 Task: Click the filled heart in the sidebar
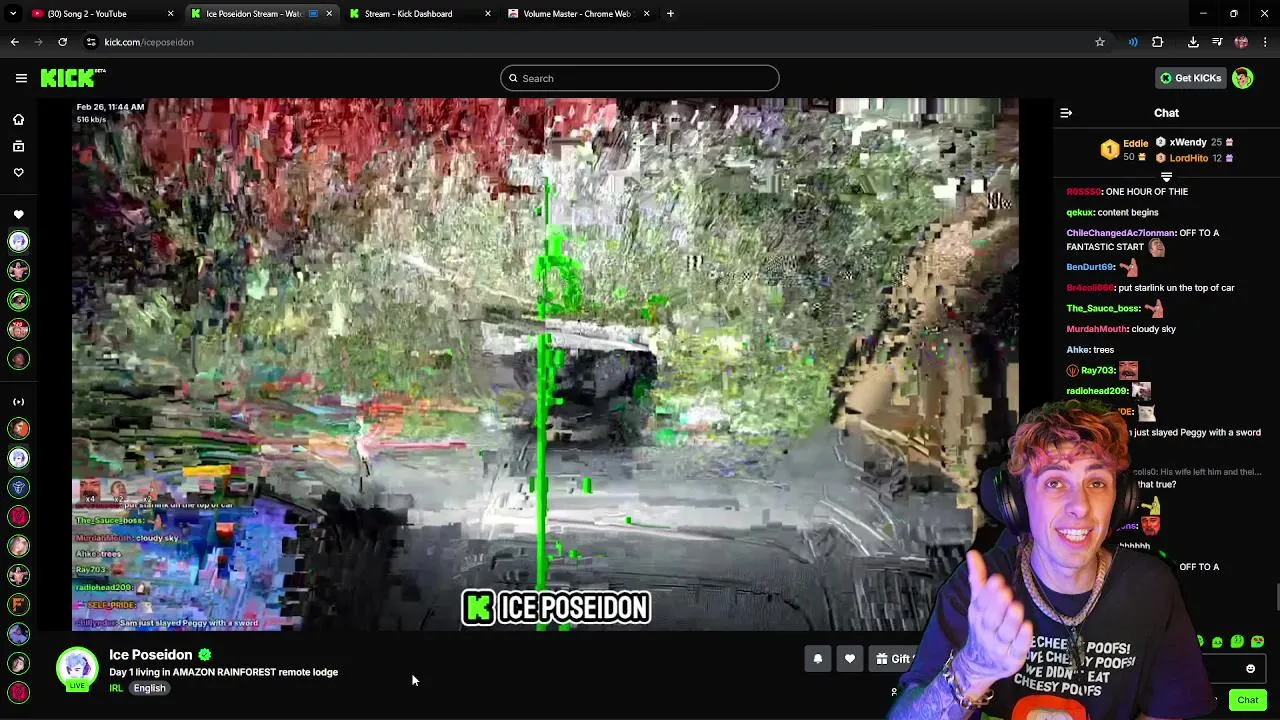[18, 214]
